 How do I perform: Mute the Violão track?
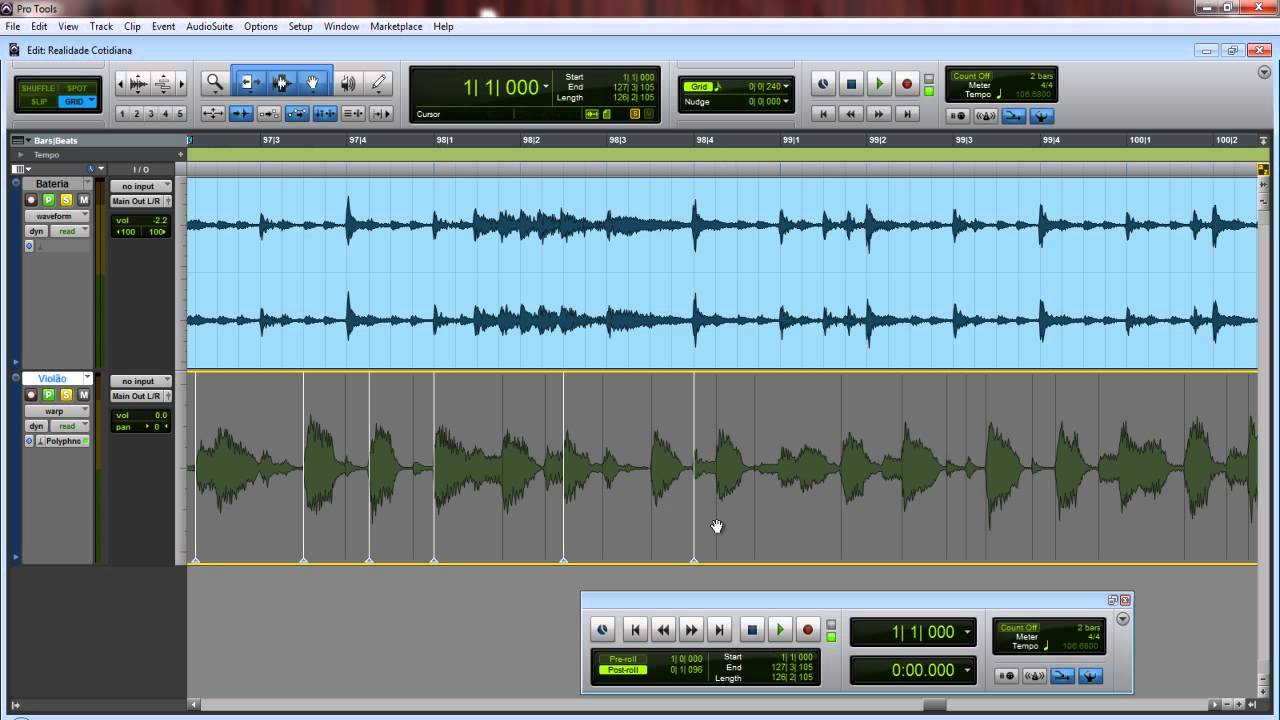[x=84, y=395]
